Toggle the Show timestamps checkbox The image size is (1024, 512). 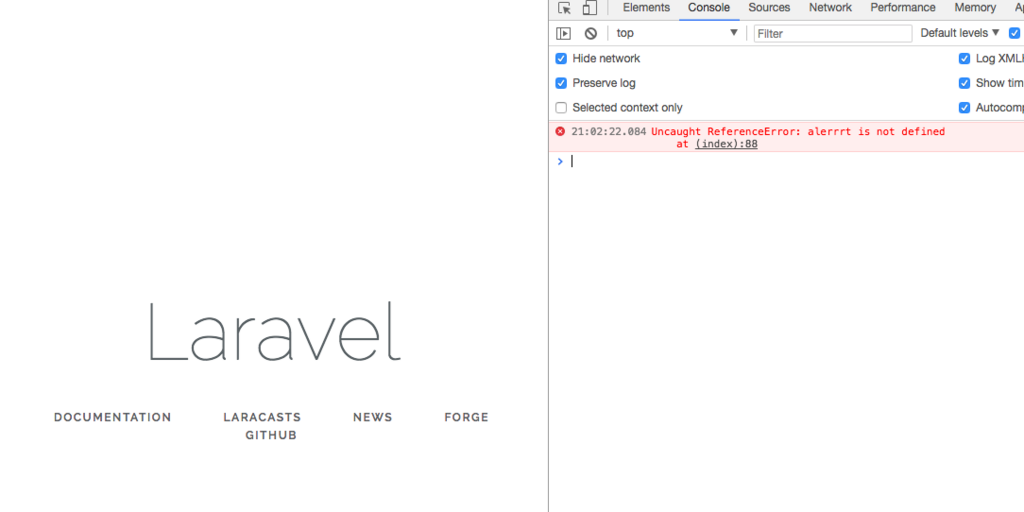[964, 84]
